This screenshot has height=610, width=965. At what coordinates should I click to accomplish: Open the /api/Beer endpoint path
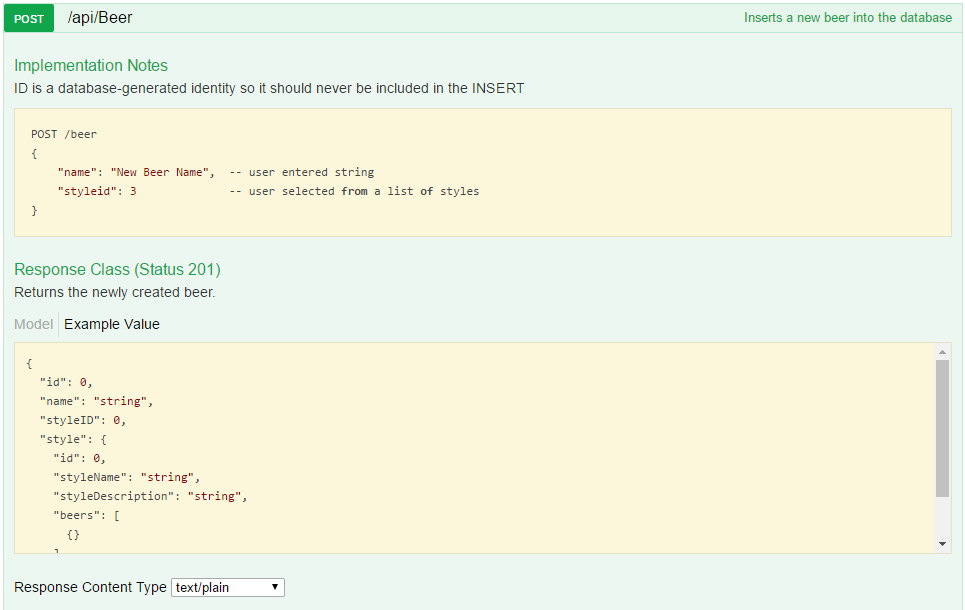click(99, 18)
